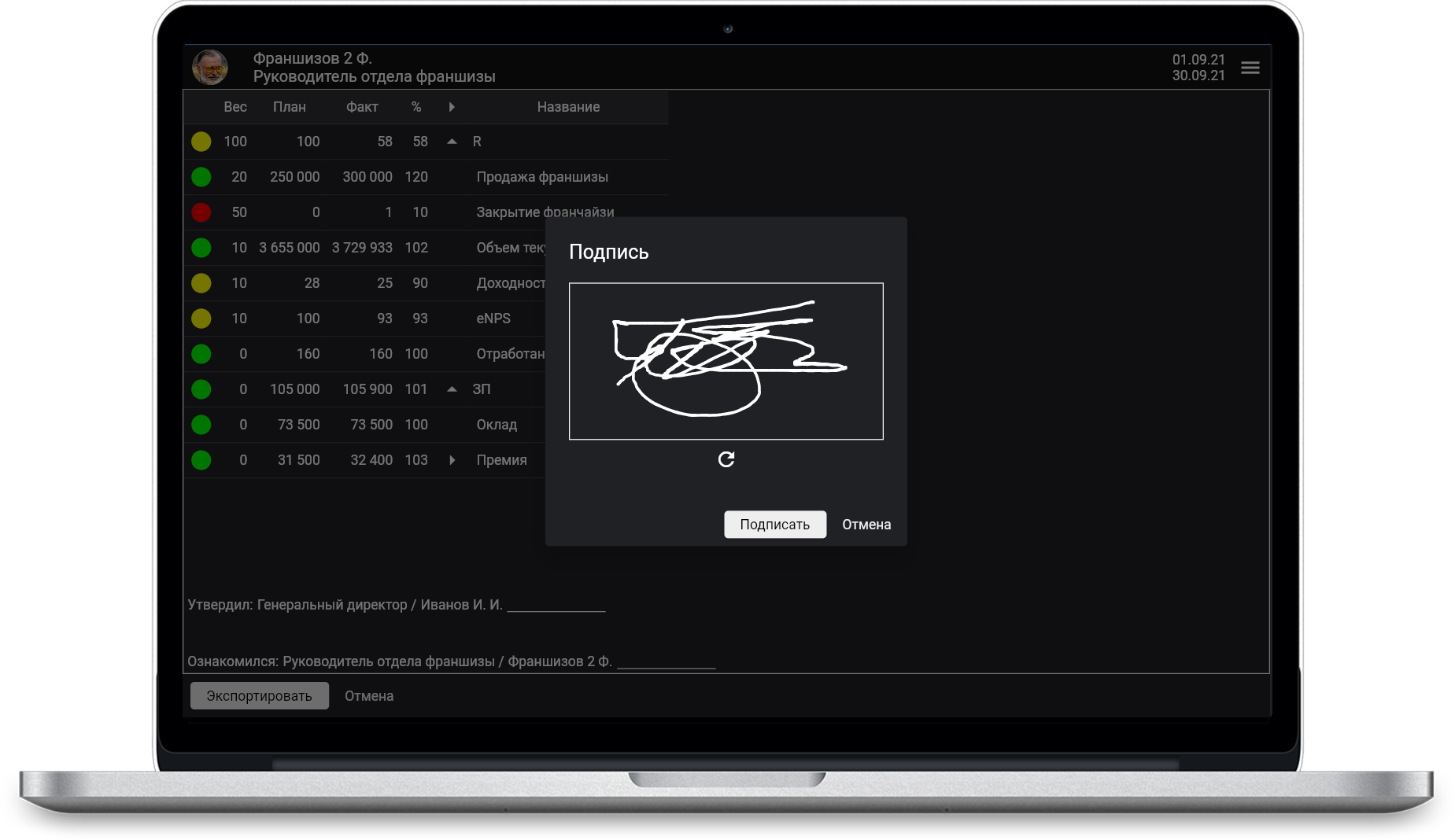
Task: Click the % column header
Action: (416, 107)
